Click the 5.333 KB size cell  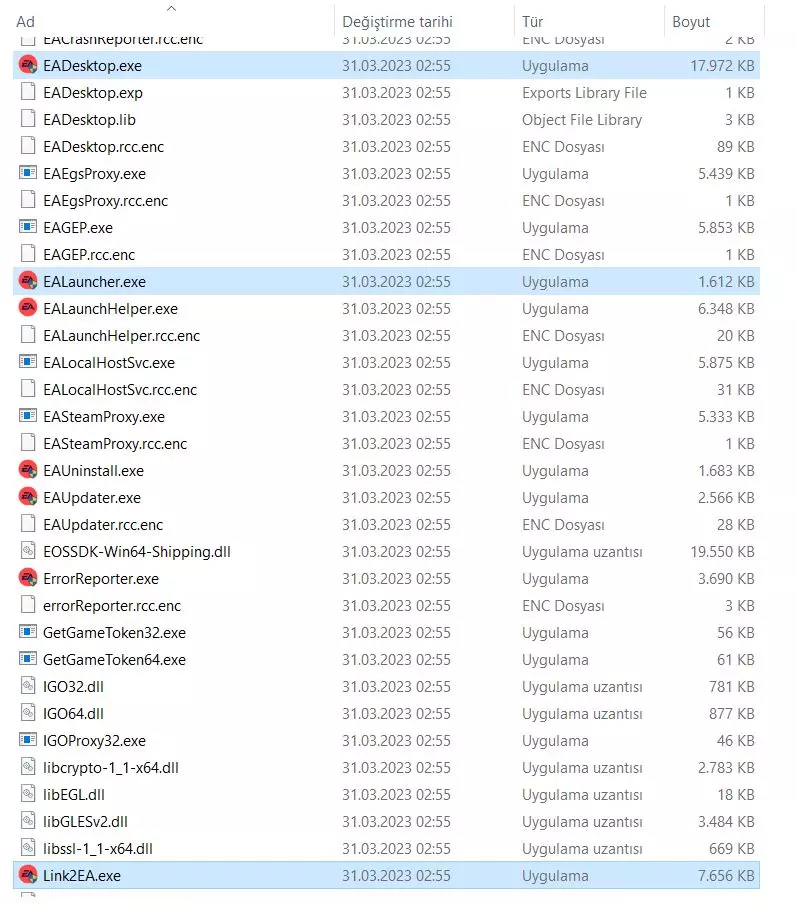click(x=726, y=417)
